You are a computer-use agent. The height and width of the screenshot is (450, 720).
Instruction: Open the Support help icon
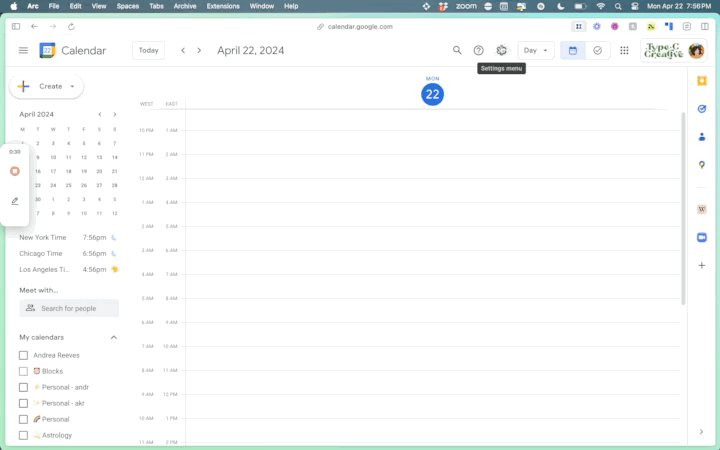point(479,50)
